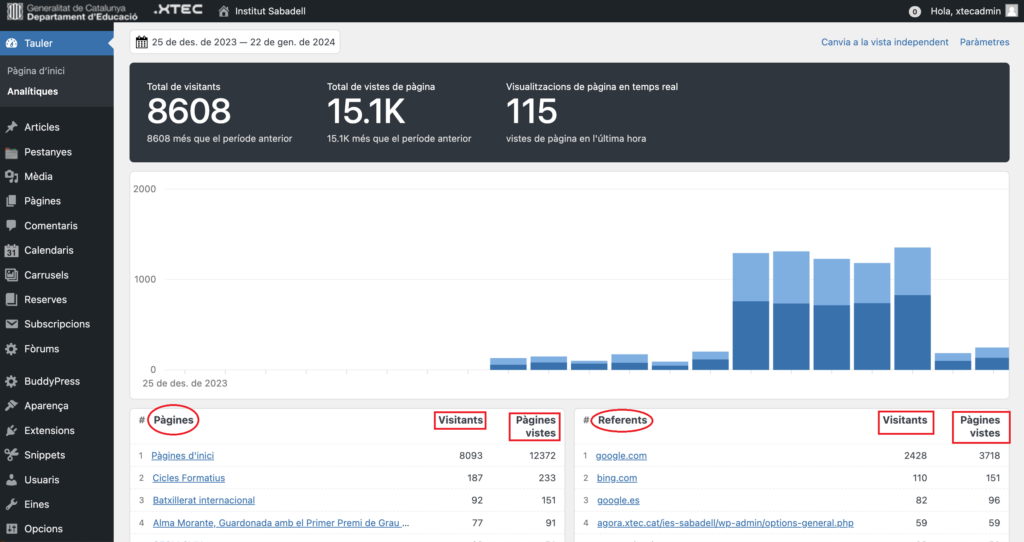Click the Comentaris speech bubble icon

[11, 226]
